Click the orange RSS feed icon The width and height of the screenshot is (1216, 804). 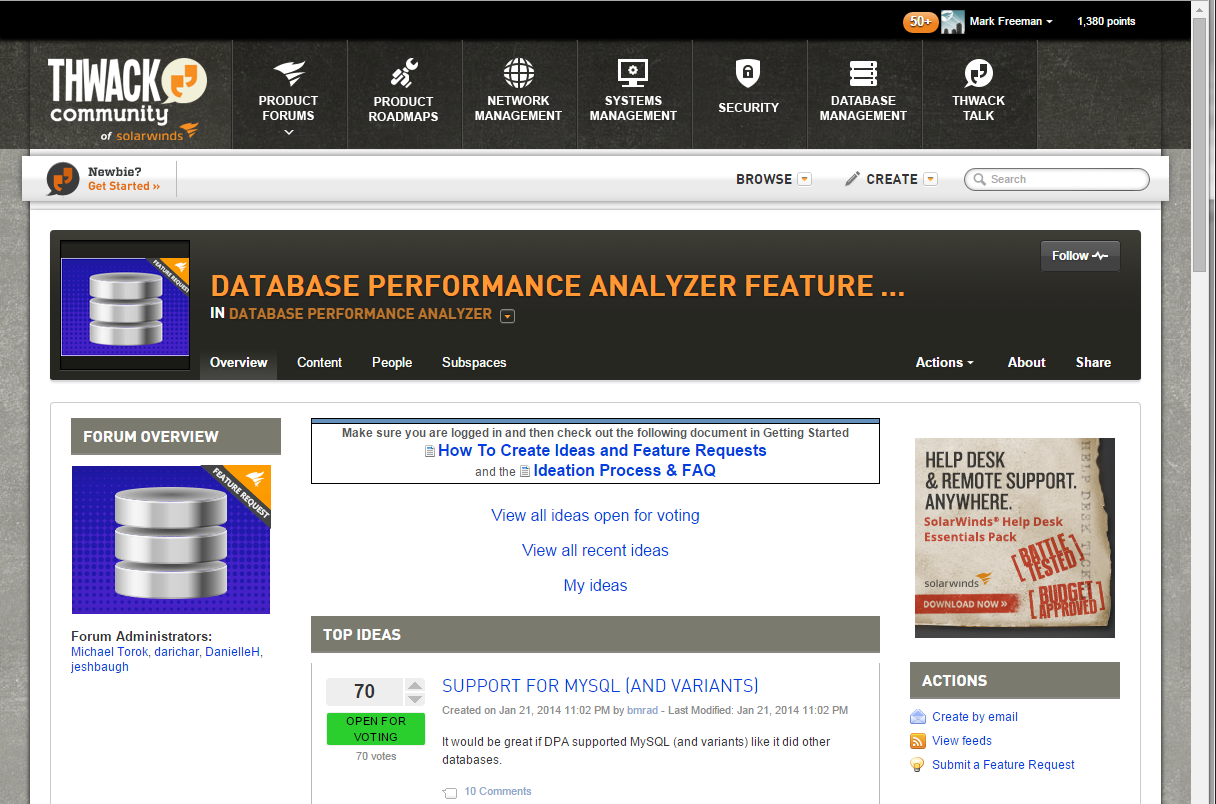[918, 741]
